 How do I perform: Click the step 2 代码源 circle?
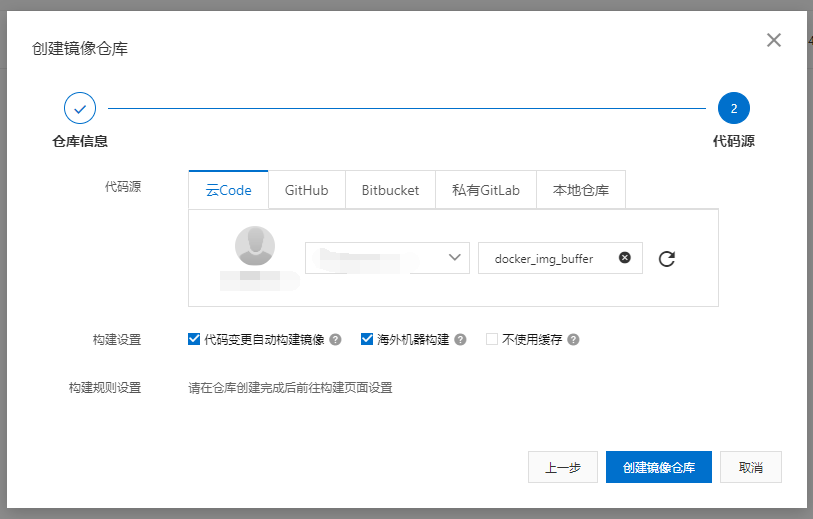[x=733, y=108]
